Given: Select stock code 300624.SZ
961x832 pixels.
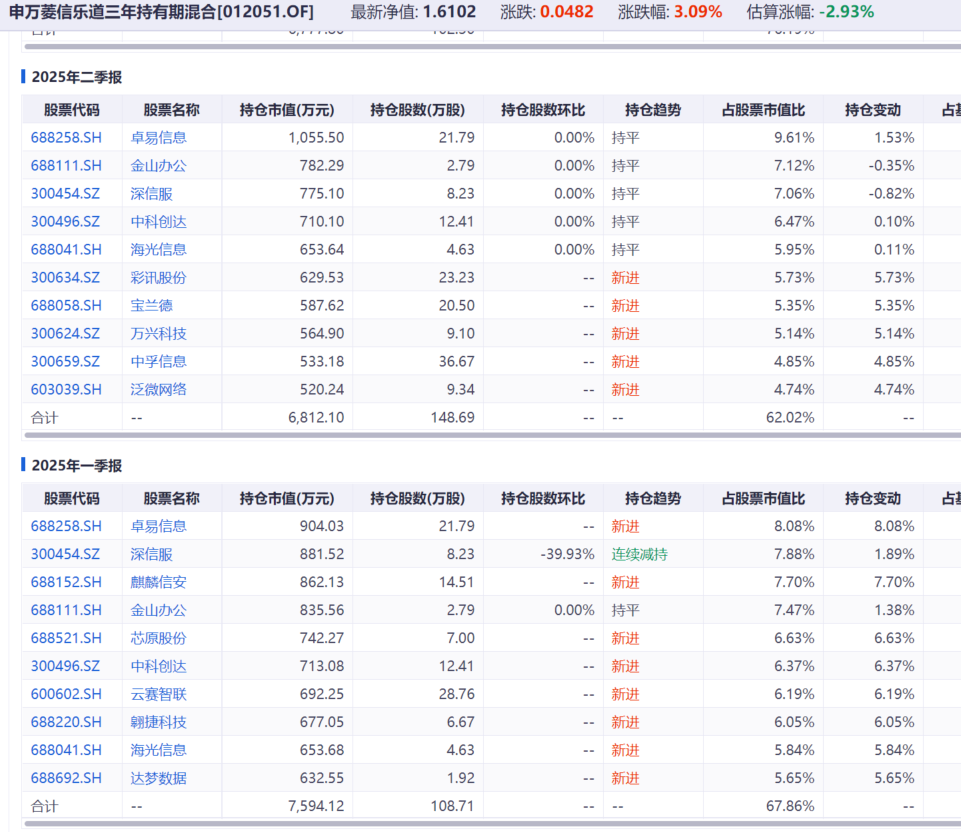Looking at the screenshot, I should click(66, 333).
